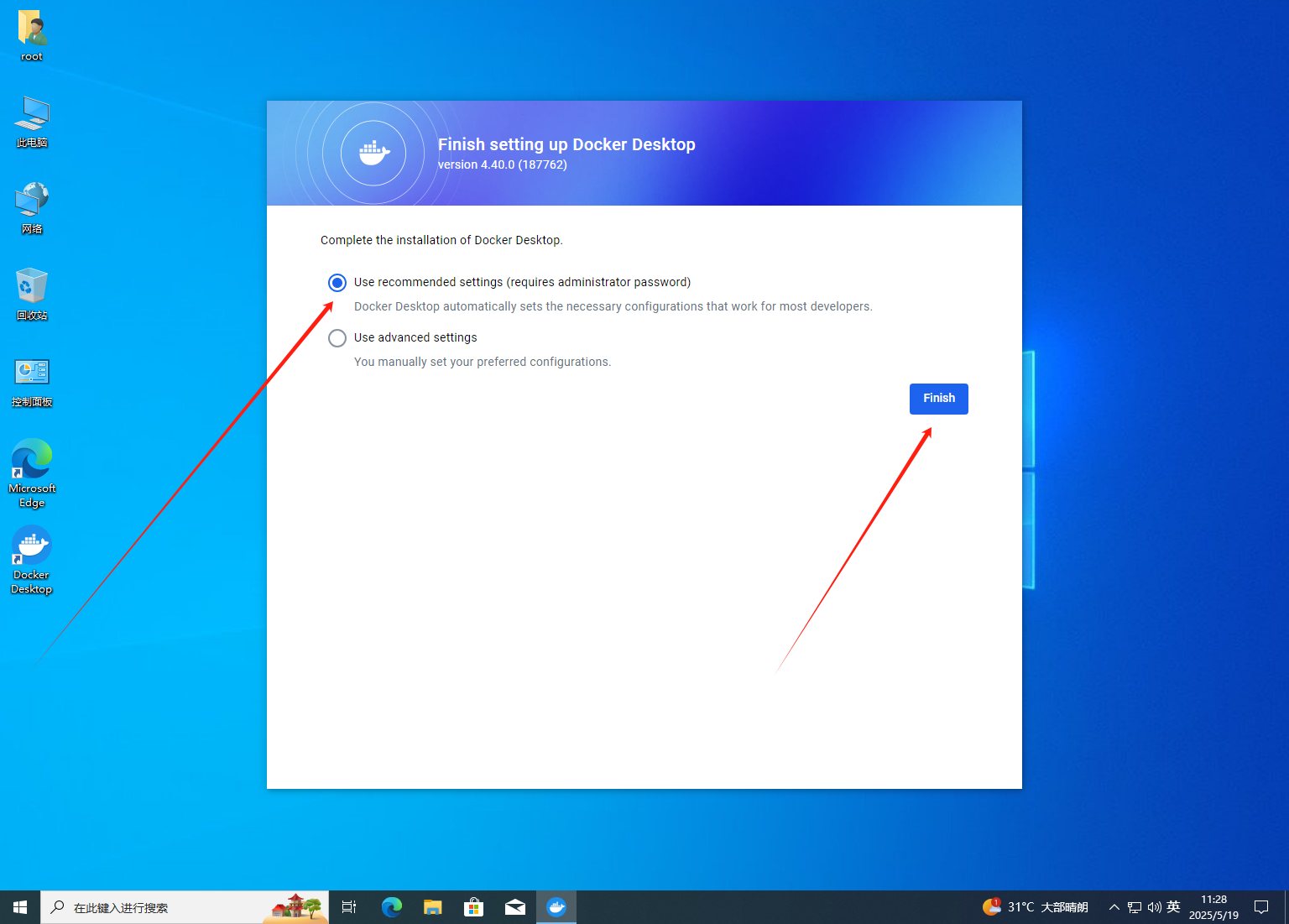The image size is (1289, 924).
Task: Click 'Docker Desktop automatically sets the necessary configurations' description
Action: tap(613, 306)
